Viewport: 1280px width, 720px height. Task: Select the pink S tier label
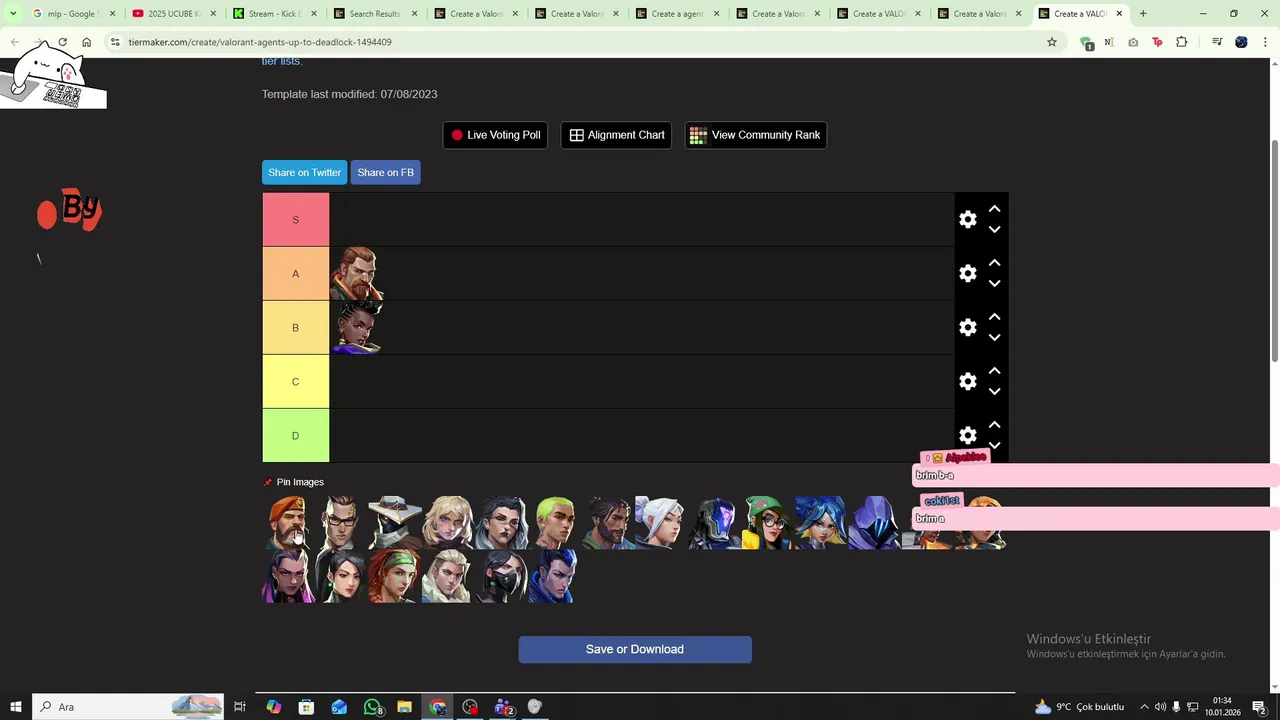click(x=295, y=219)
